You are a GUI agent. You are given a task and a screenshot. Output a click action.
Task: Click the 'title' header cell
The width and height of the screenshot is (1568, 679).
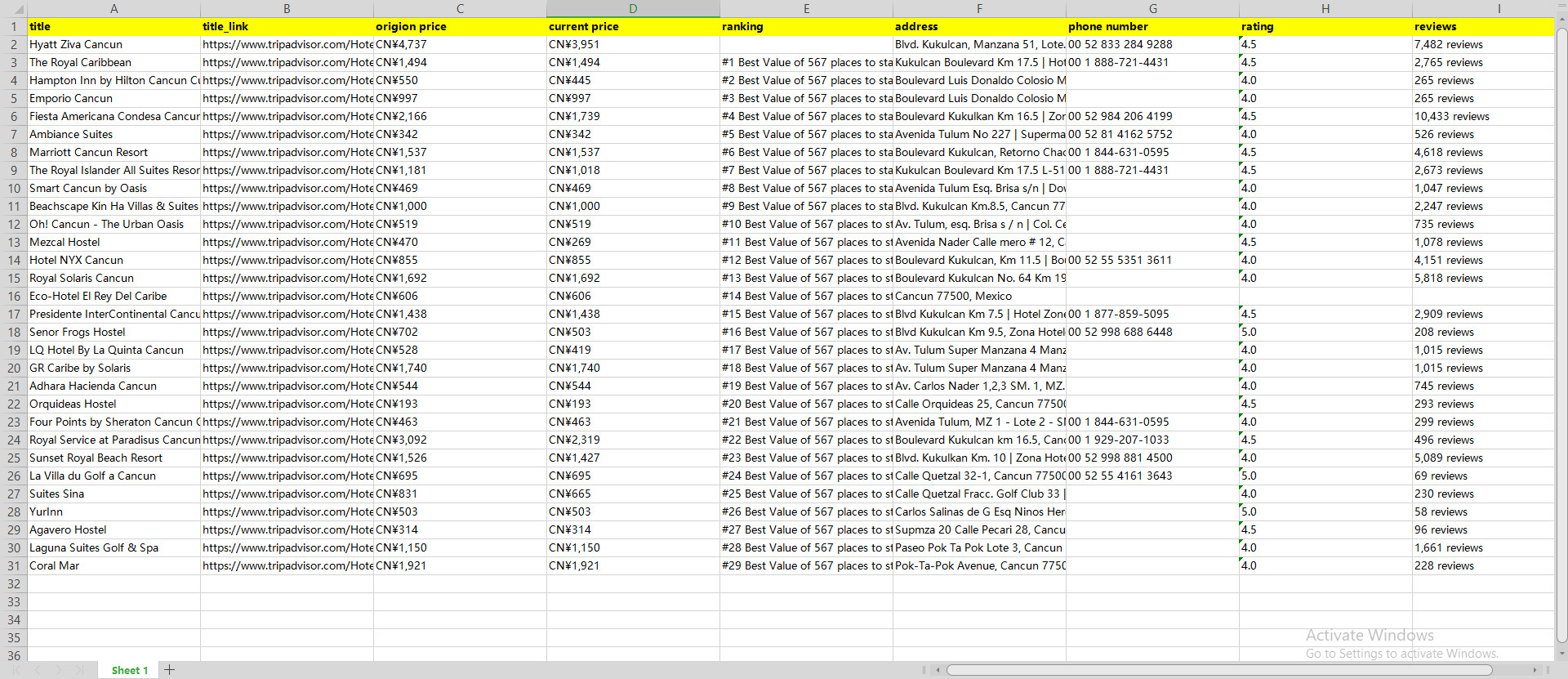click(x=114, y=27)
